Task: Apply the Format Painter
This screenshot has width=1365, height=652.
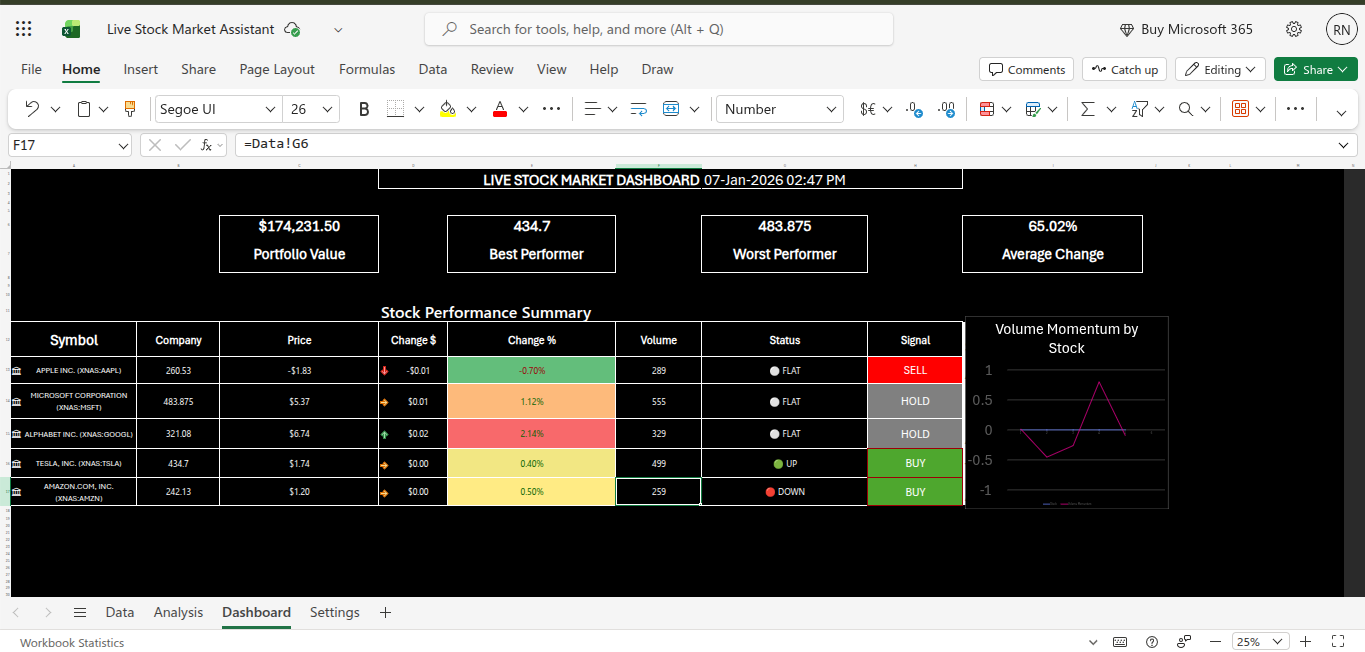Action: pyautogui.click(x=130, y=108)
